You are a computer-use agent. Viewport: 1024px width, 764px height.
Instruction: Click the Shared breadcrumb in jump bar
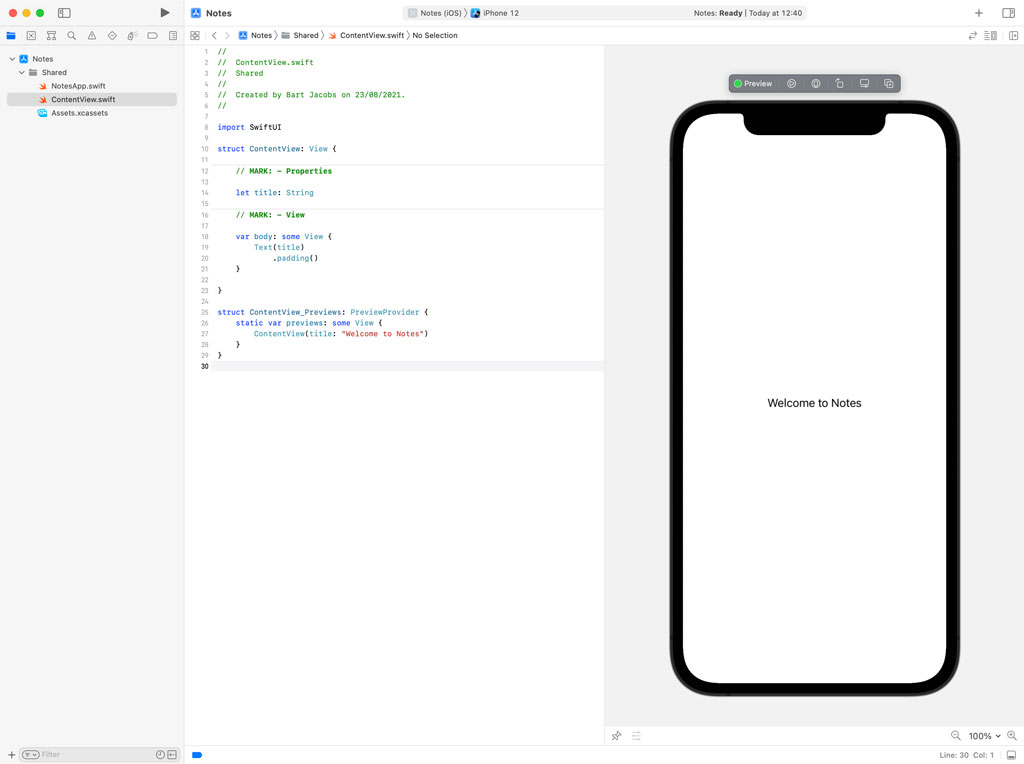[x=305, y=35]
